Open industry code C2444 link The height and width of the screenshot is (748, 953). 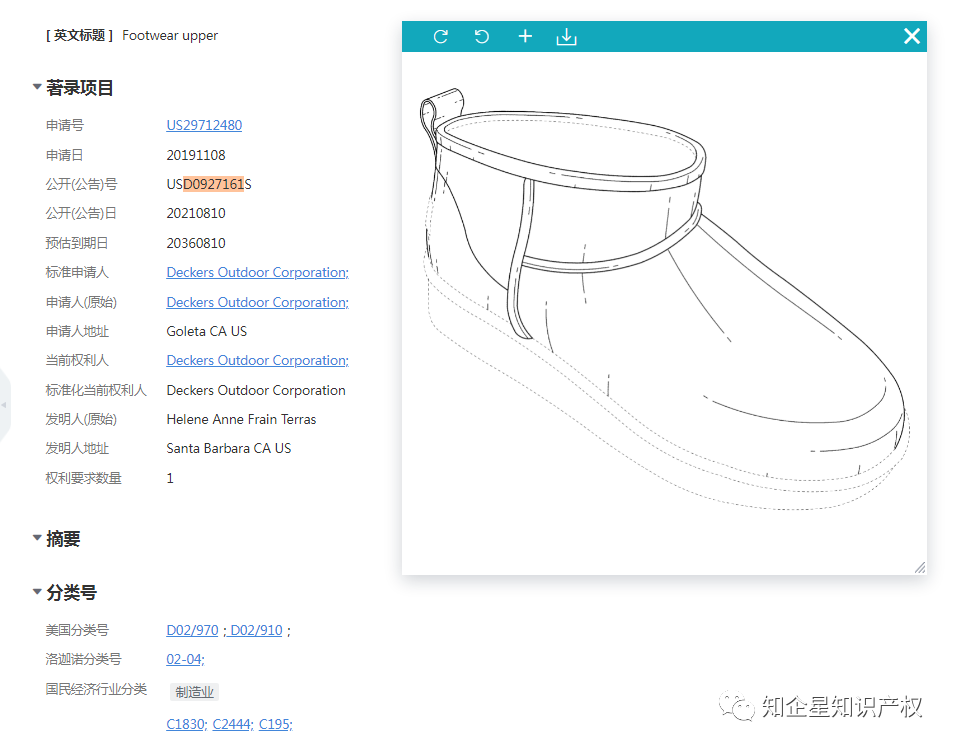click(x=233, y=724)
